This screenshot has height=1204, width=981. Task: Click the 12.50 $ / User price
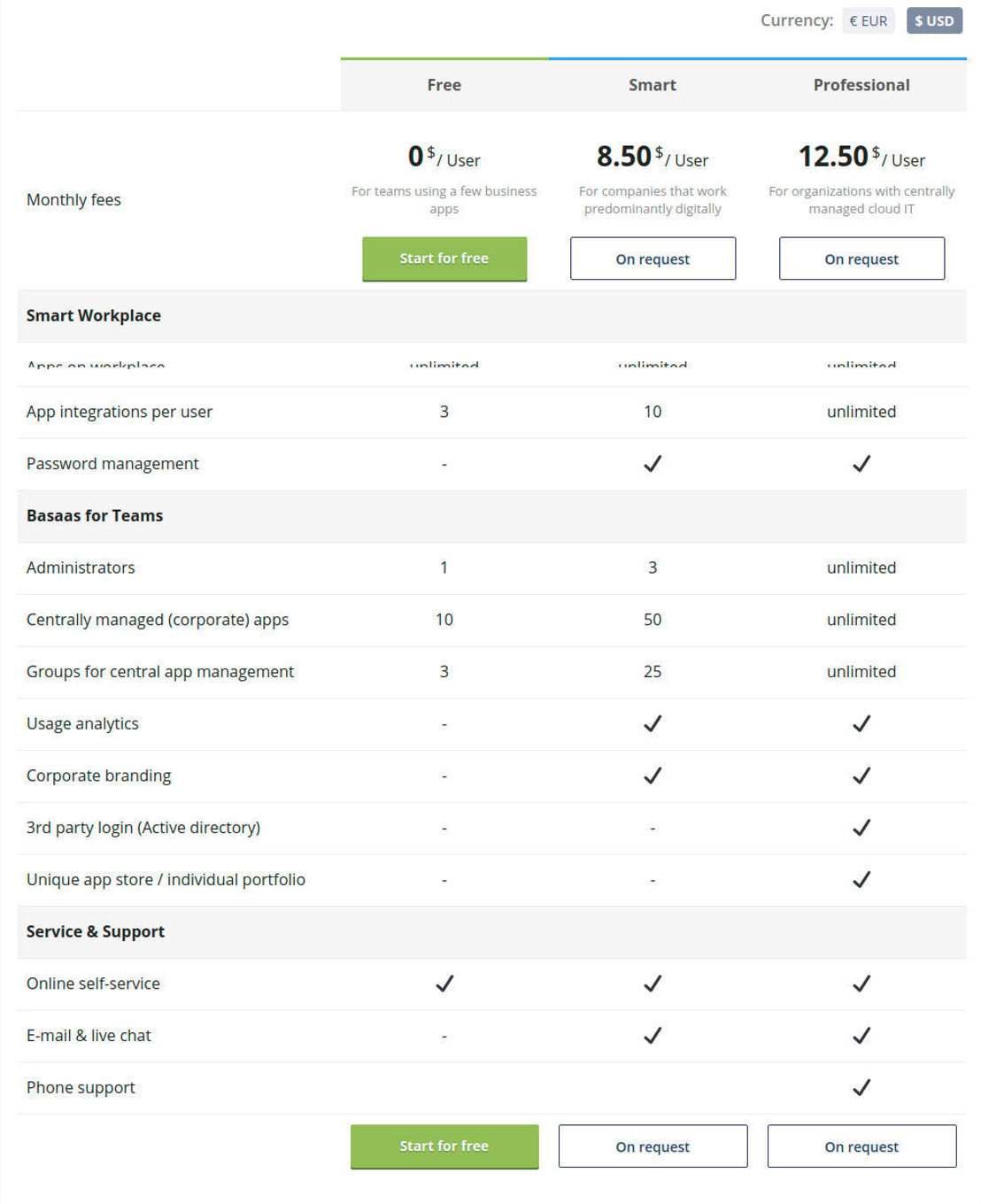(x=861, y=157)
